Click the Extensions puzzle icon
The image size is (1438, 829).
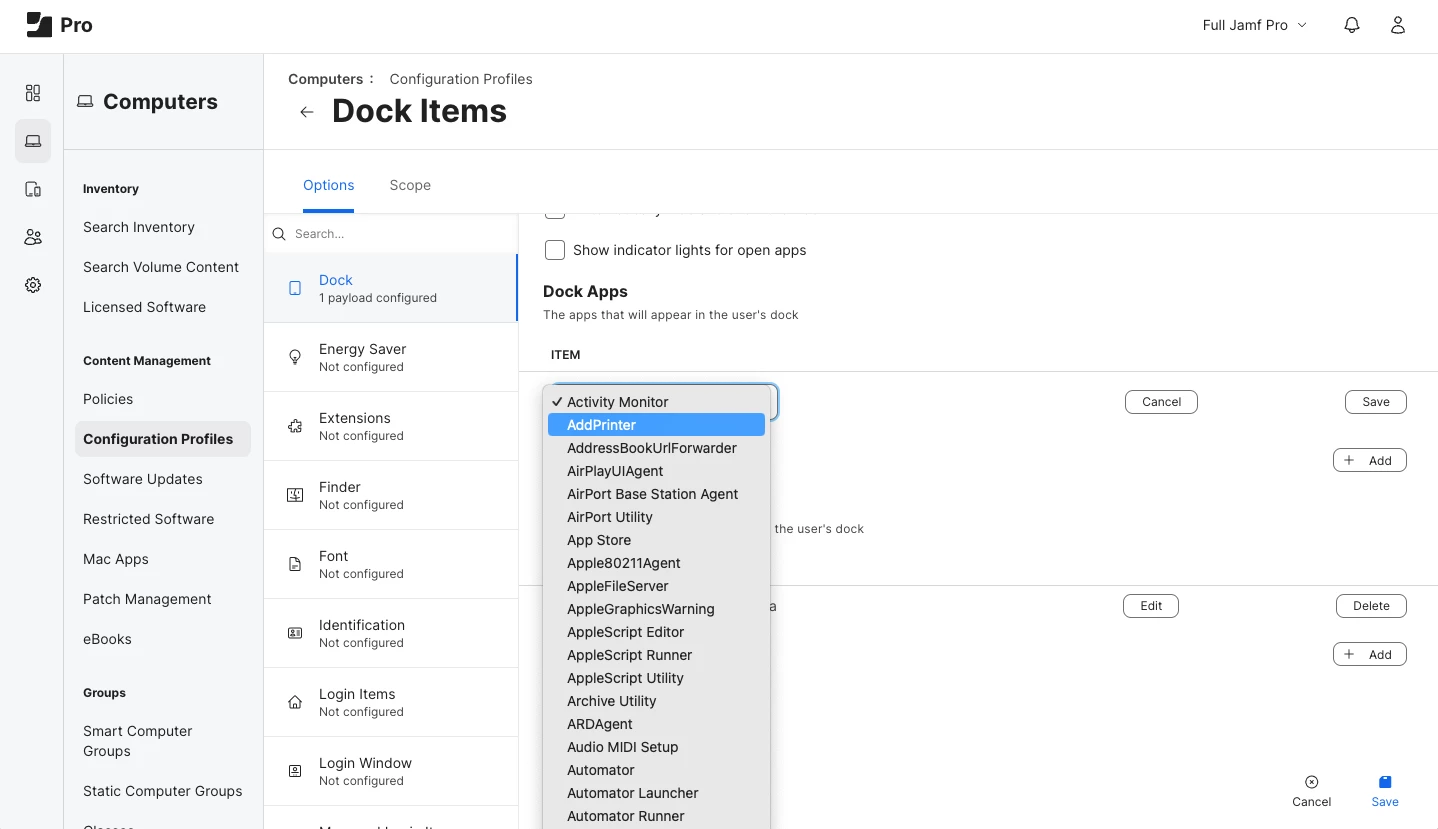click(295, 426)
